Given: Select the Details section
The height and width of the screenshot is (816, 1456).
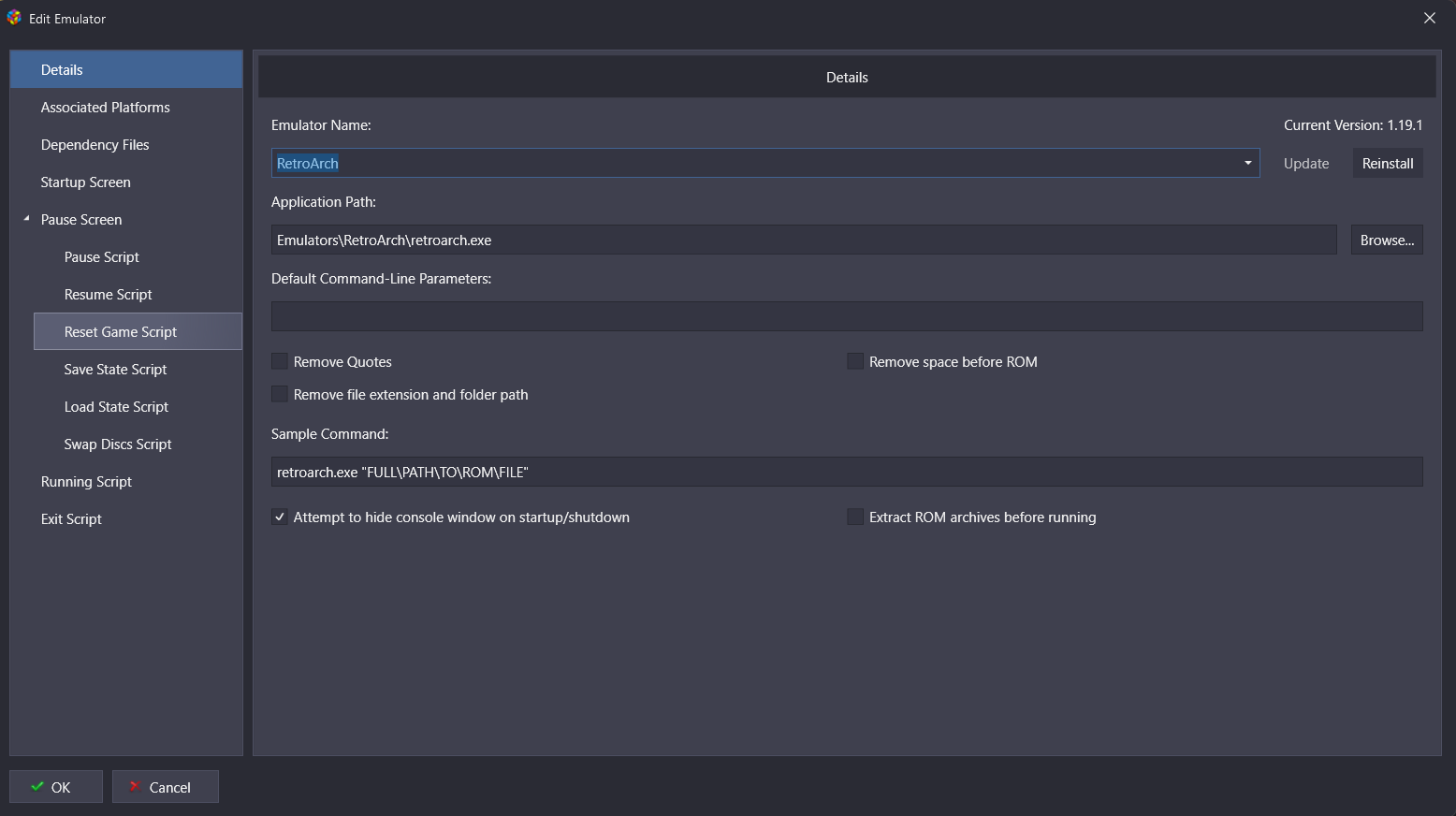Looking at the screenshot, I should coord(126,69).
